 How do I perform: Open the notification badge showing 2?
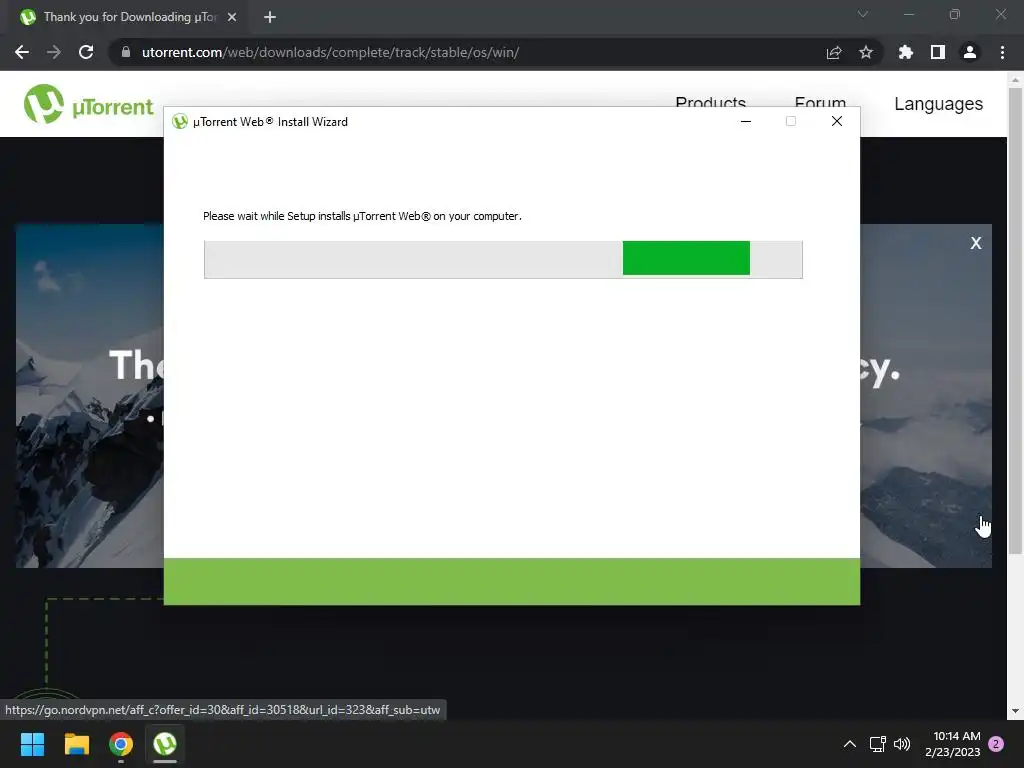[x=996, y=744]
